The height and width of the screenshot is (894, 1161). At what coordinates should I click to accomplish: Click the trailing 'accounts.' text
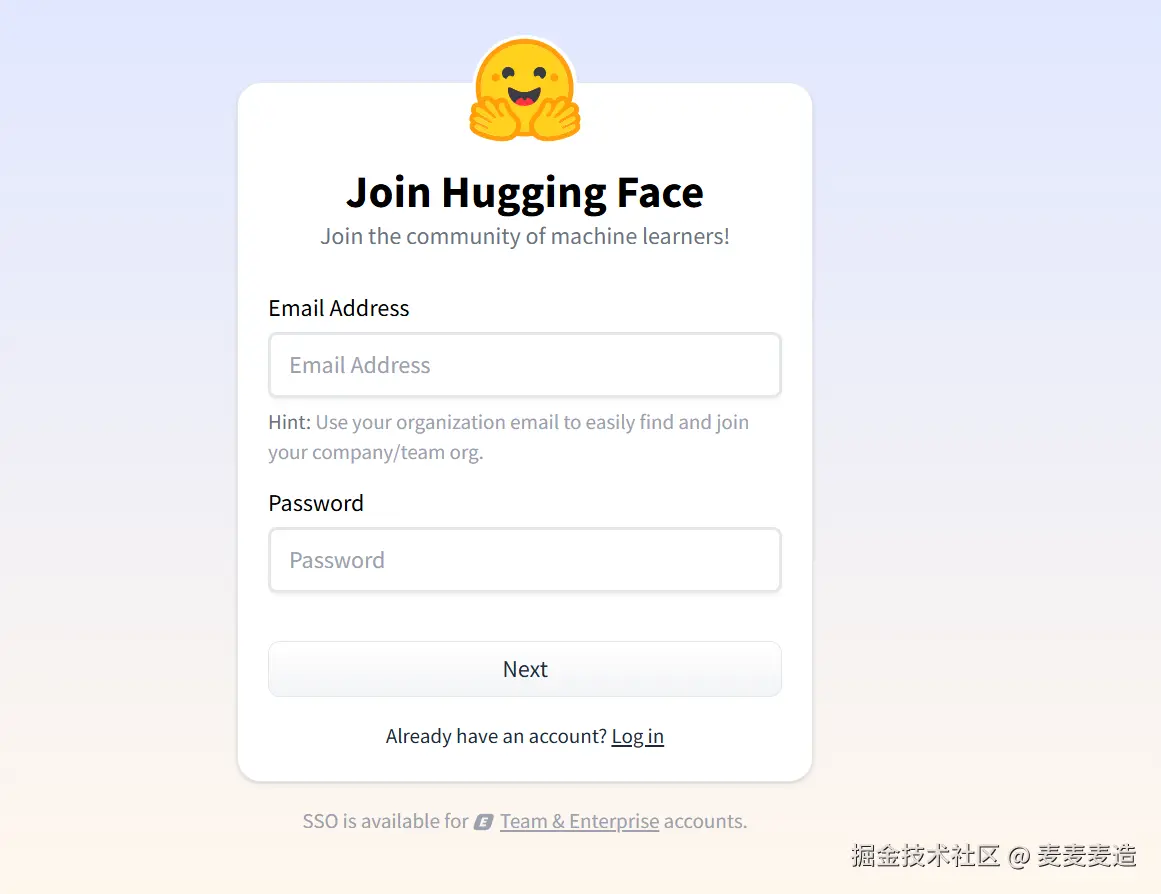pos(706,821)
